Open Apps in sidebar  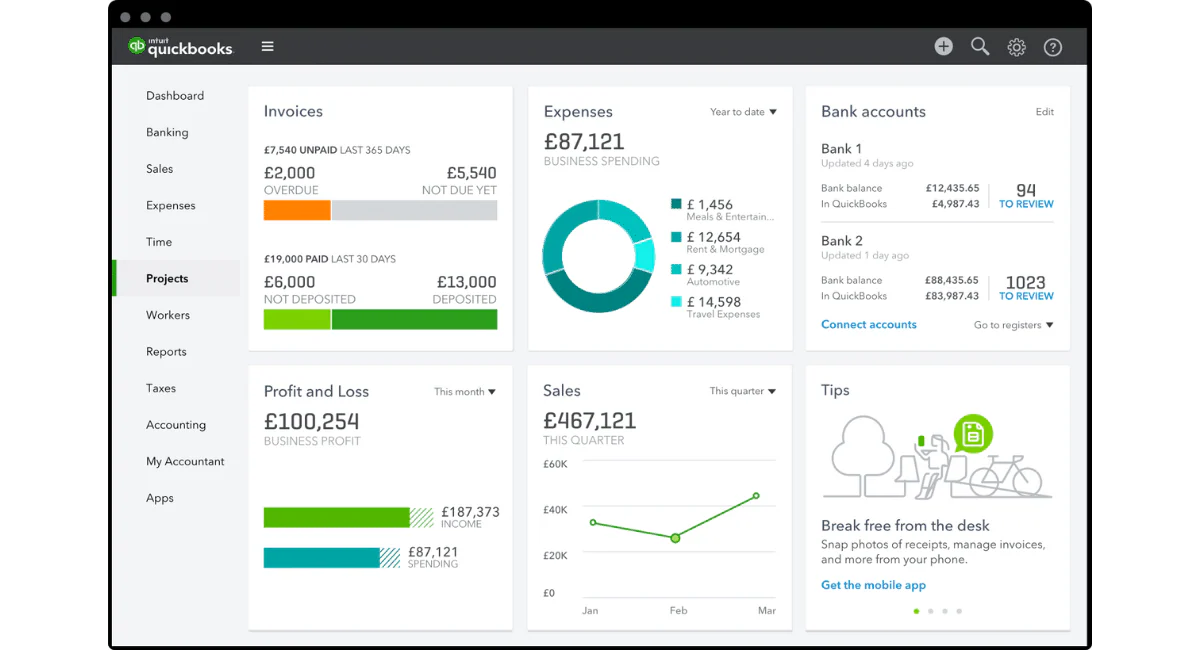coord(160,498)
